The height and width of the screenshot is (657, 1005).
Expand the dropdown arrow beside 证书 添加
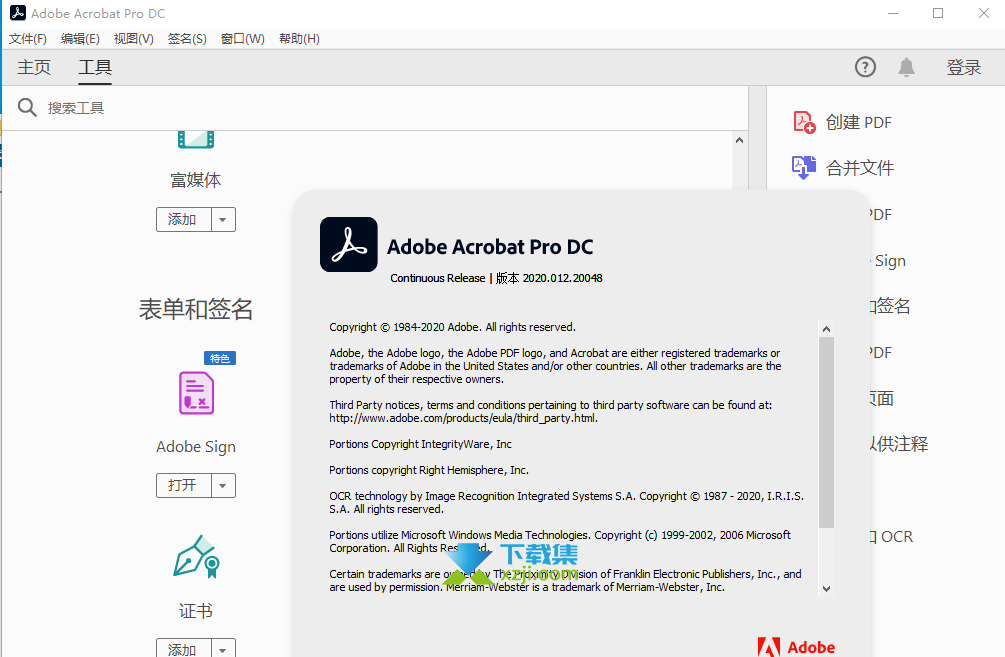(x=223, y=649)
